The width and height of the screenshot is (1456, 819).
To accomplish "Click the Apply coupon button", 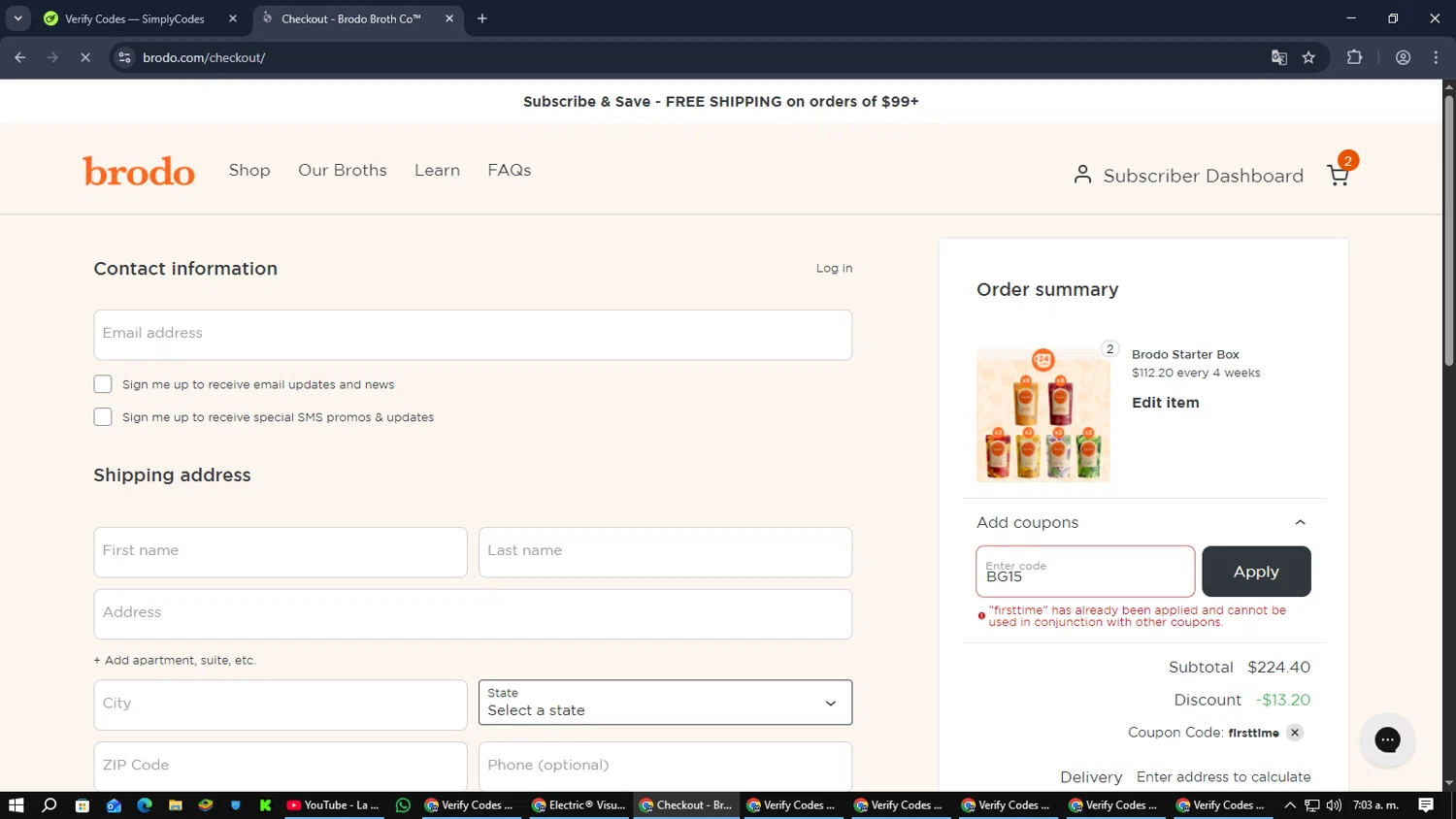I will point(1256,572).
